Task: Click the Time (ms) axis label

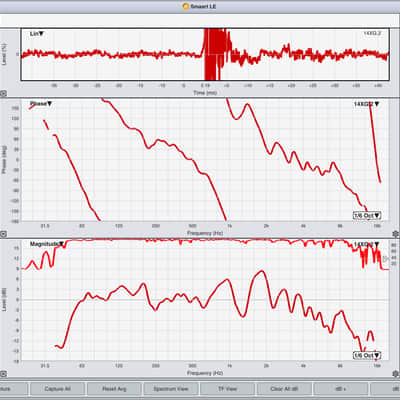Action: [205, 93]
